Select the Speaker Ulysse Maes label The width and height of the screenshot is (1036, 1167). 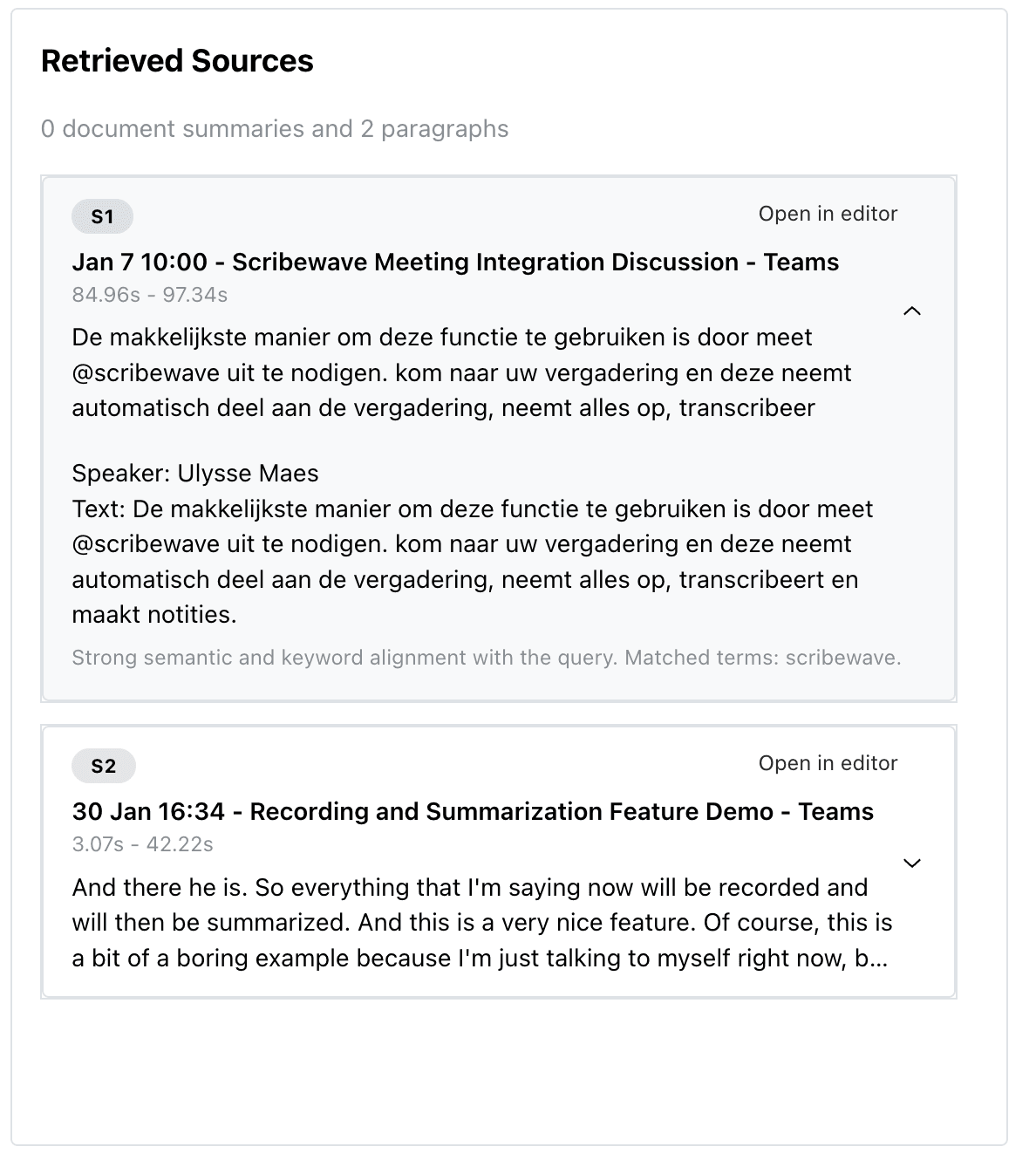[195, 473]
